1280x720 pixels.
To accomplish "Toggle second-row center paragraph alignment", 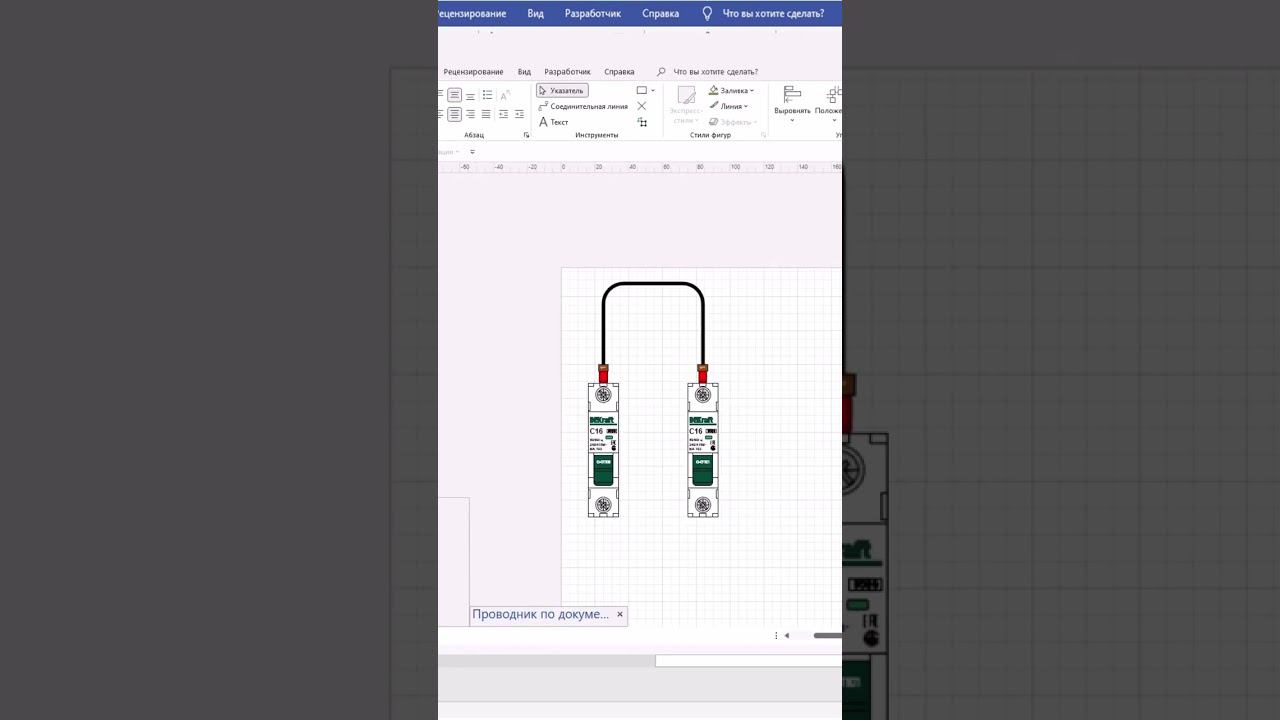I will click(x=454, y=114).
